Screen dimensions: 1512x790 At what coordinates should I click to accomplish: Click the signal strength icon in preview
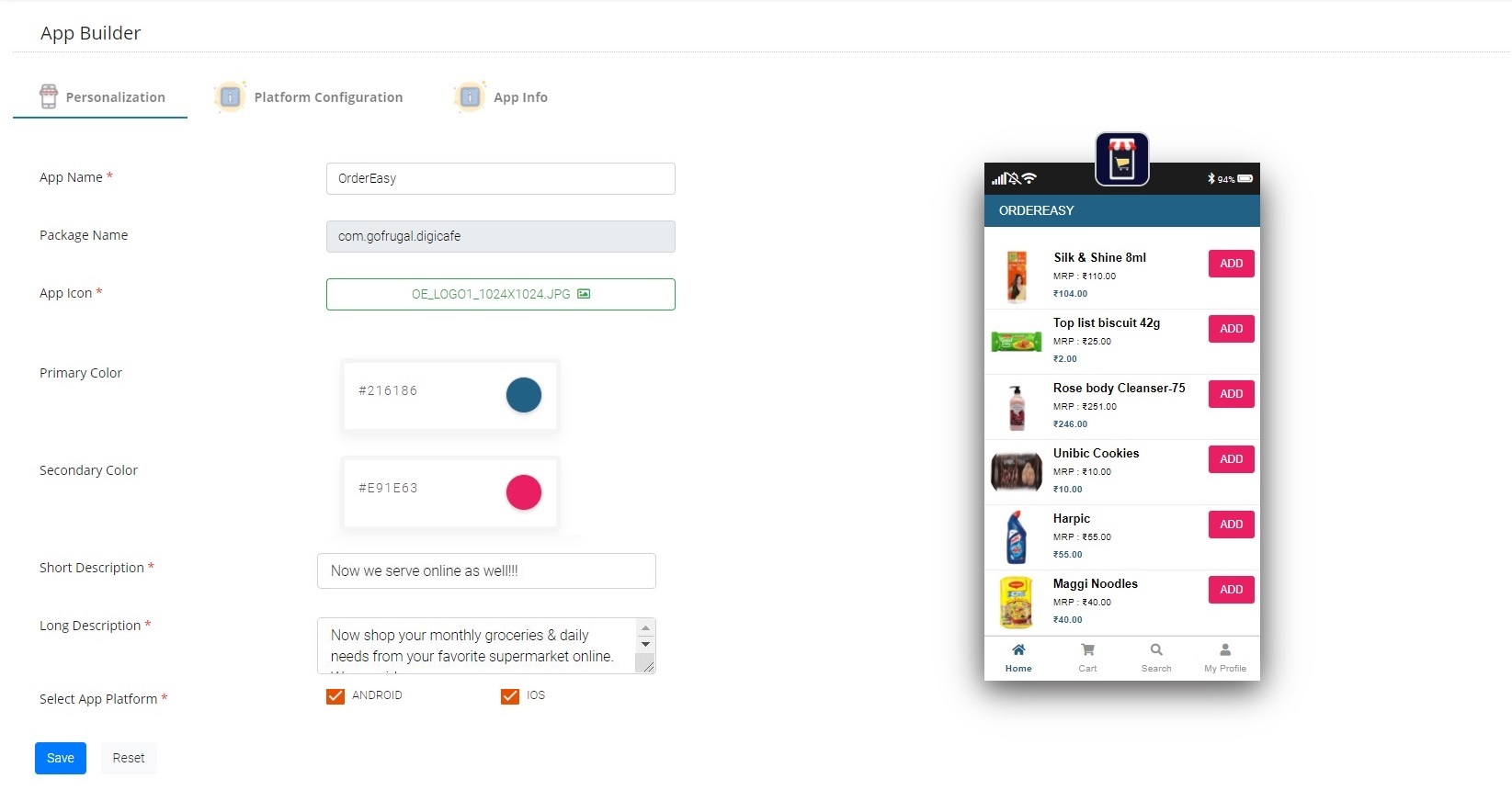coord(998,178)
